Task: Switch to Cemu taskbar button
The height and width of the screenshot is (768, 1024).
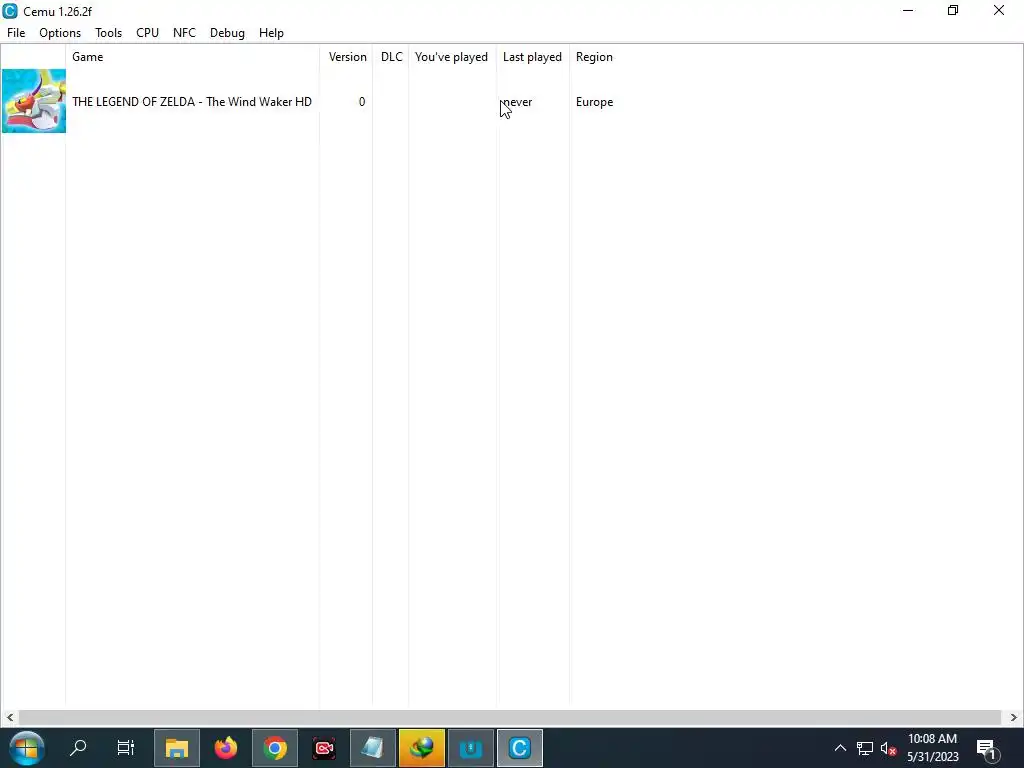Action: tap(520, 748)
